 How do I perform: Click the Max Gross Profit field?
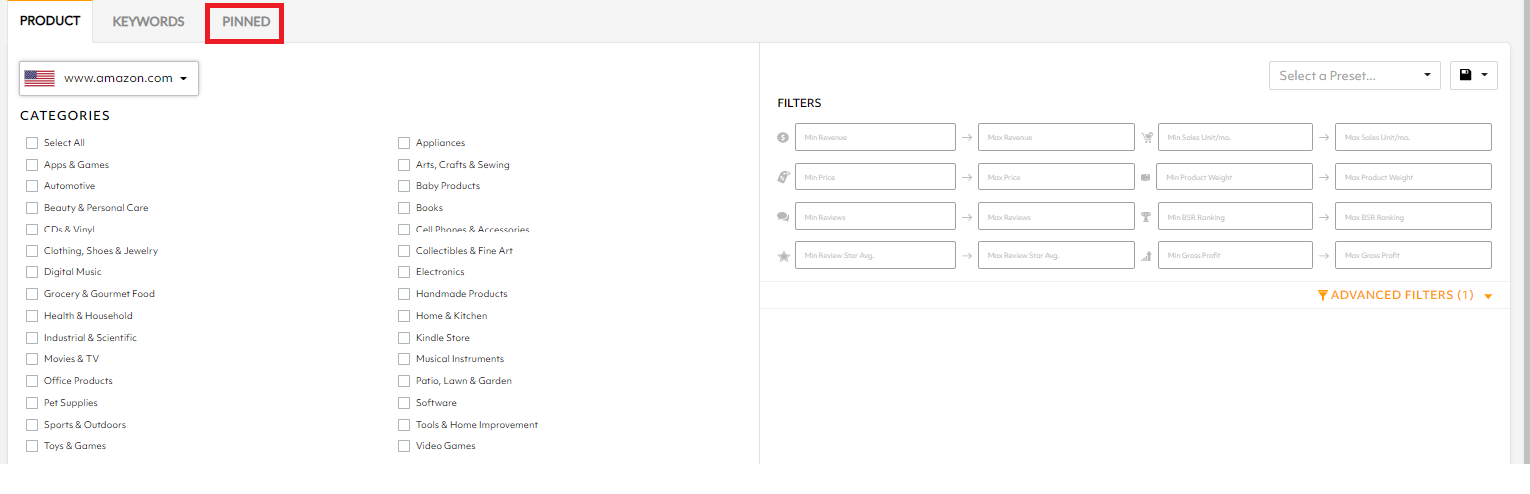click(1413, 256)
